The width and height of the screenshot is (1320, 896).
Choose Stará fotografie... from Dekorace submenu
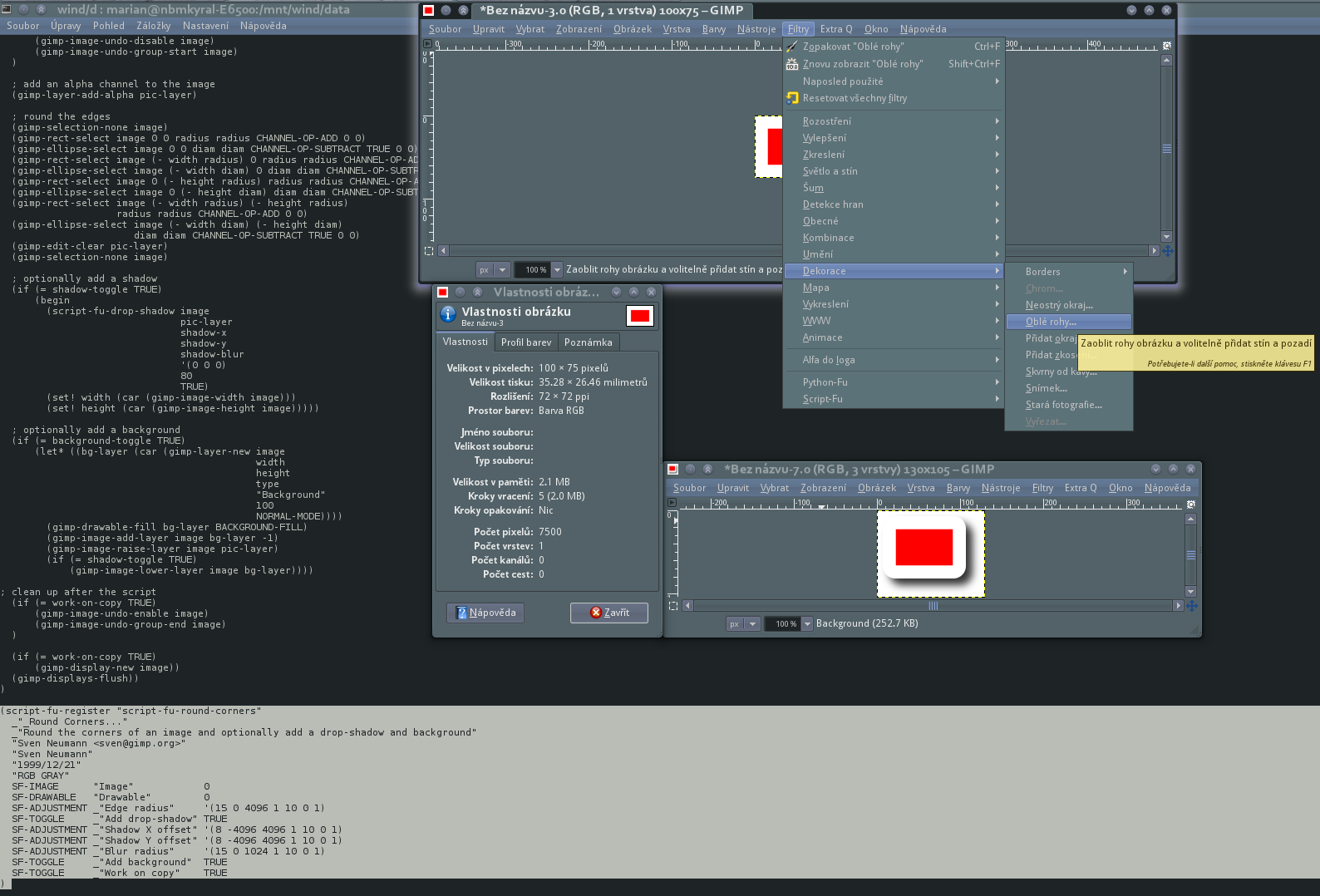pyautogui.click(x=1068, y=405)
